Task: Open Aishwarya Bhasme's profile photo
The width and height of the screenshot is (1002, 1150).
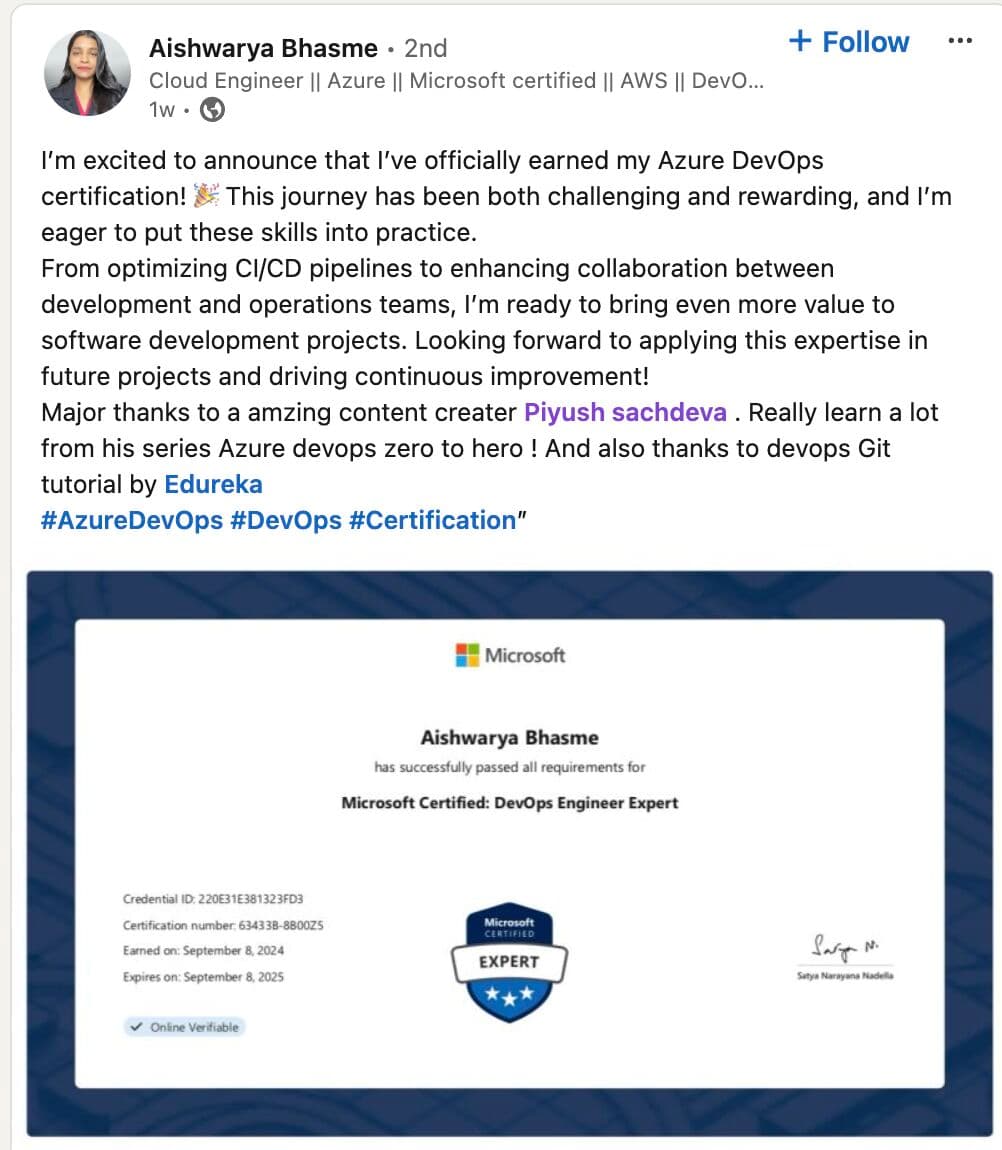Action: (x=87, y=73)
